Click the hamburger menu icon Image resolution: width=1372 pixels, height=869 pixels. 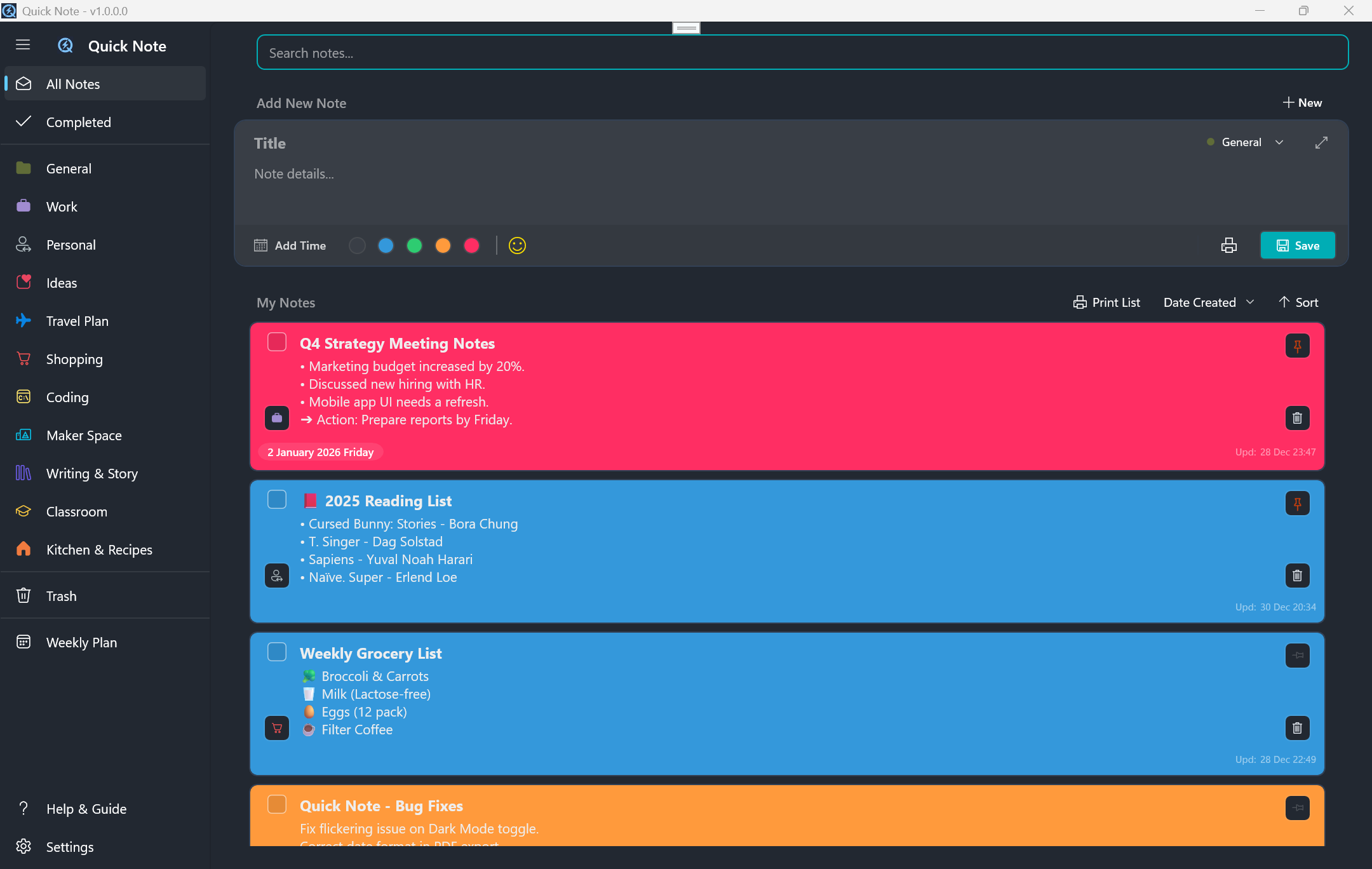[23, 44]
